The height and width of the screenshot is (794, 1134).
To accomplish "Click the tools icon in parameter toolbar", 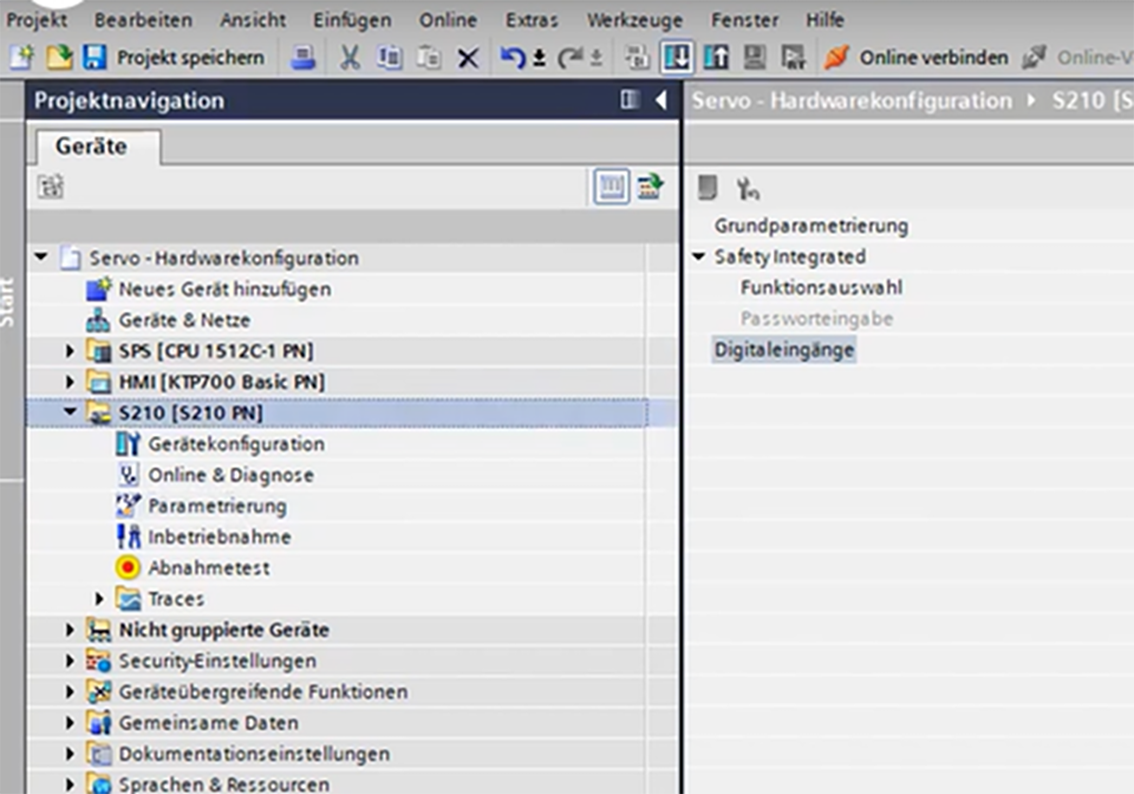I will pos(748,189).
